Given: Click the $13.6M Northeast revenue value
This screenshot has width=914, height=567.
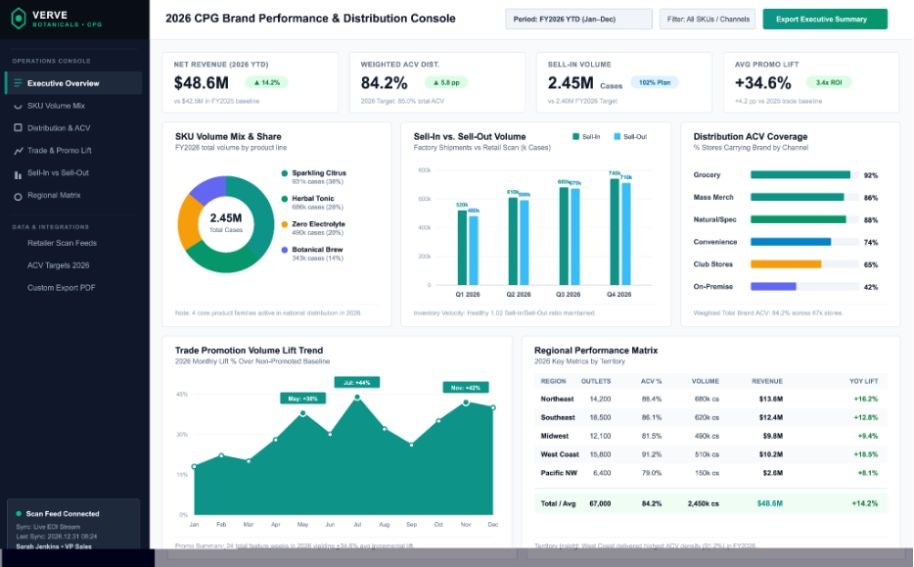Looking at the screenshot, I should click(771, 399).
